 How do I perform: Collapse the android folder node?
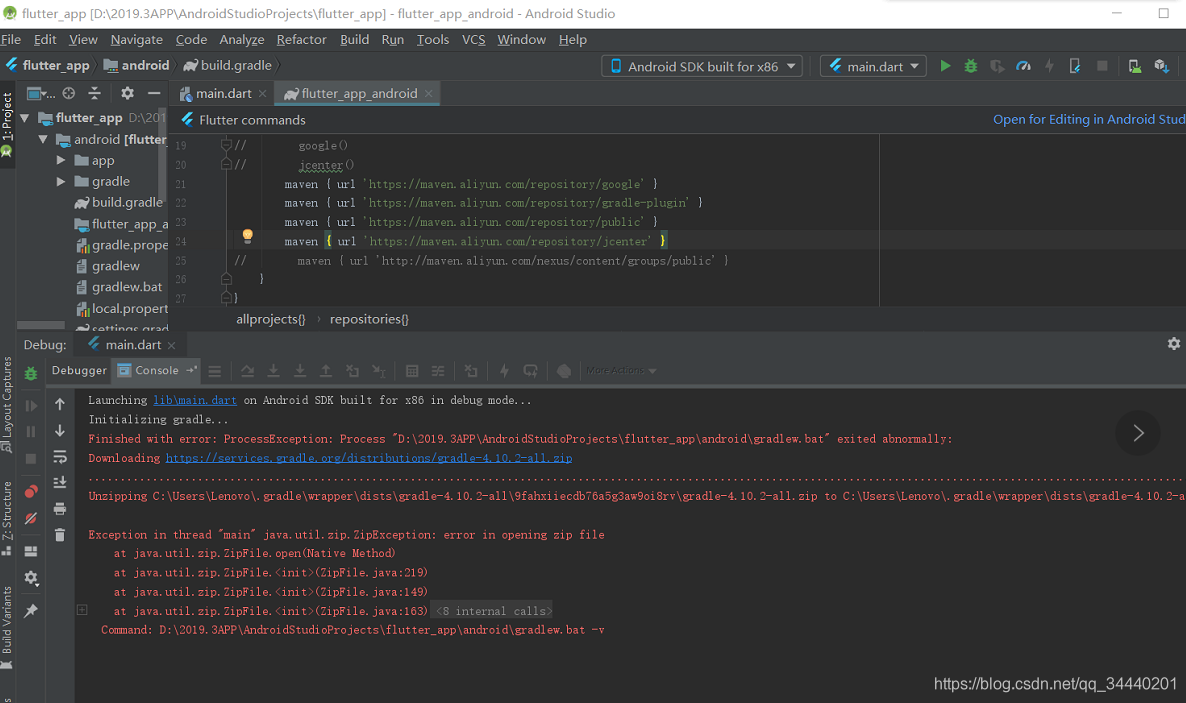pos(42,139)
